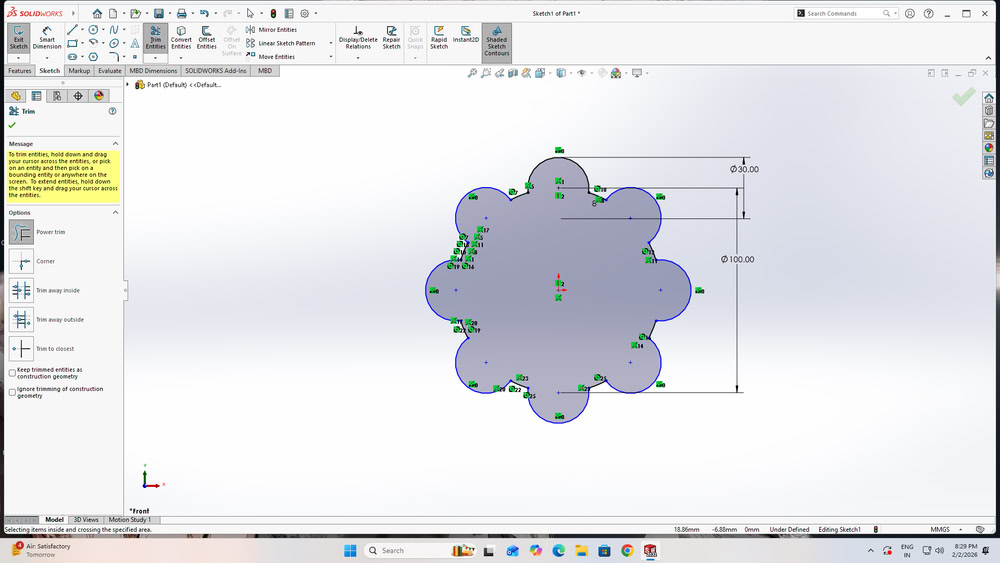This screenshot has height=563, width=1000.
Task: Select the Smart Dimension tool
Action: [47, 38]
